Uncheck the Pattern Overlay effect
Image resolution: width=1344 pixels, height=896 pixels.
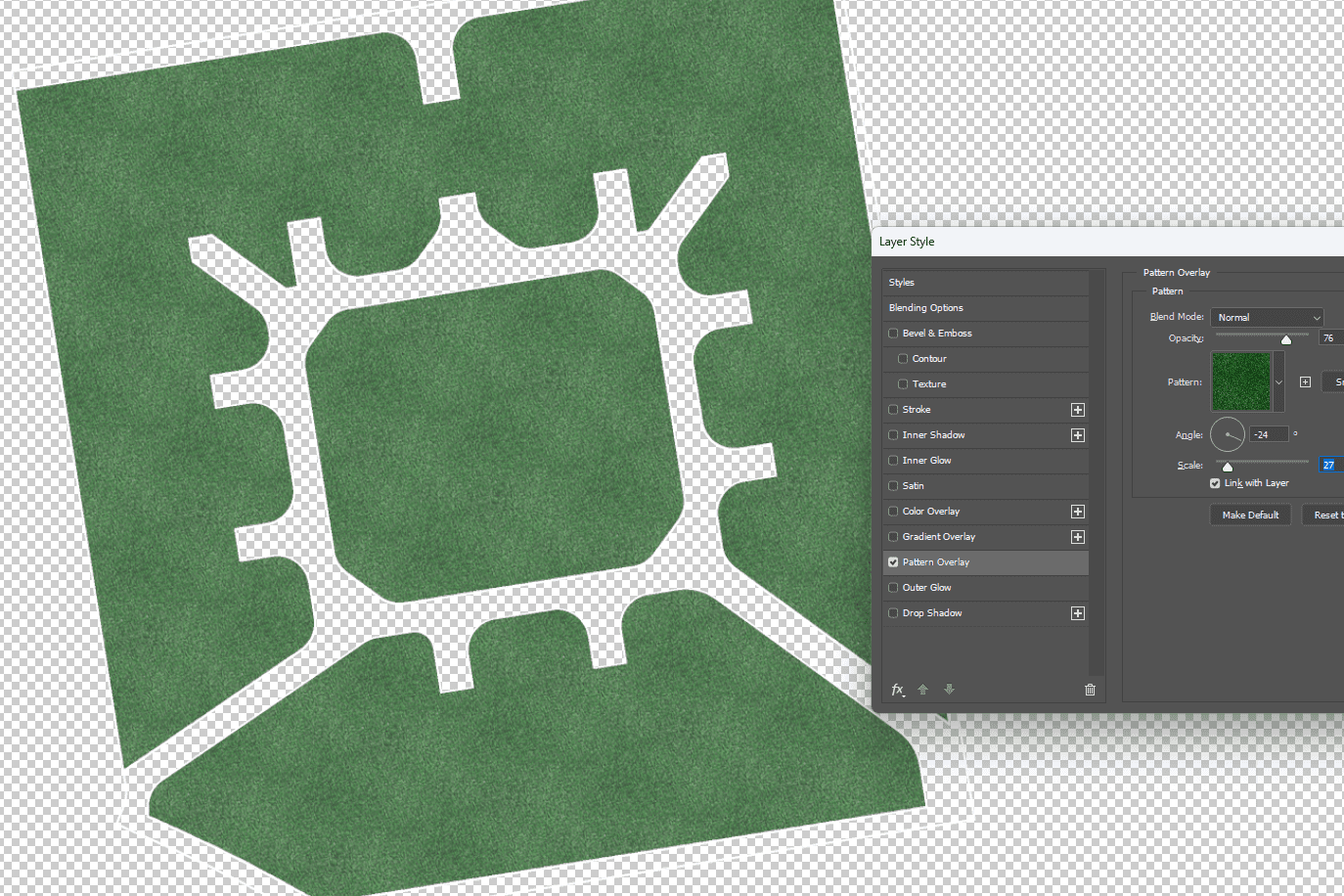tap(893, 562)
